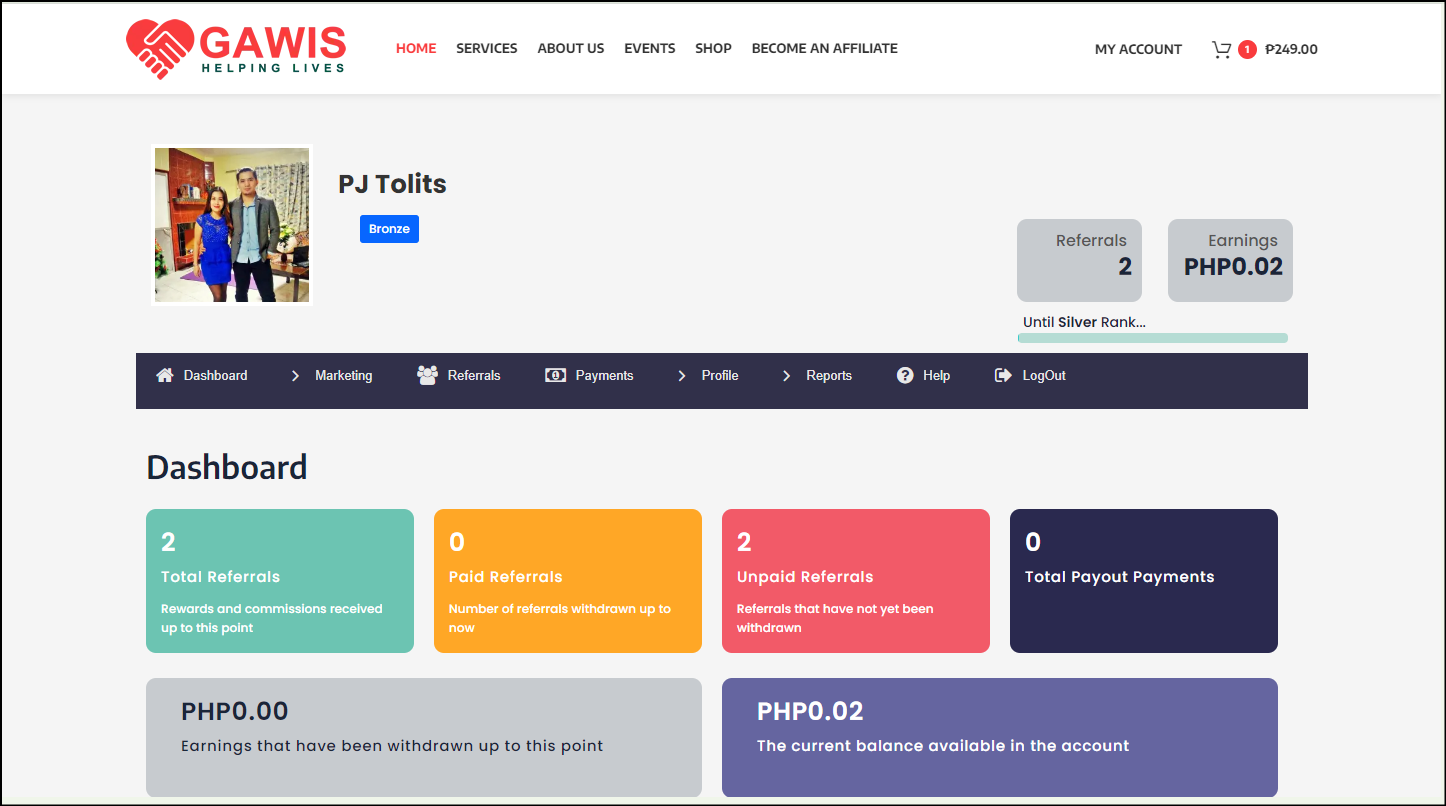This screenshot has height=806, width=1446.
Task: Click the Help question mark icon
Action: click(905, 375)
